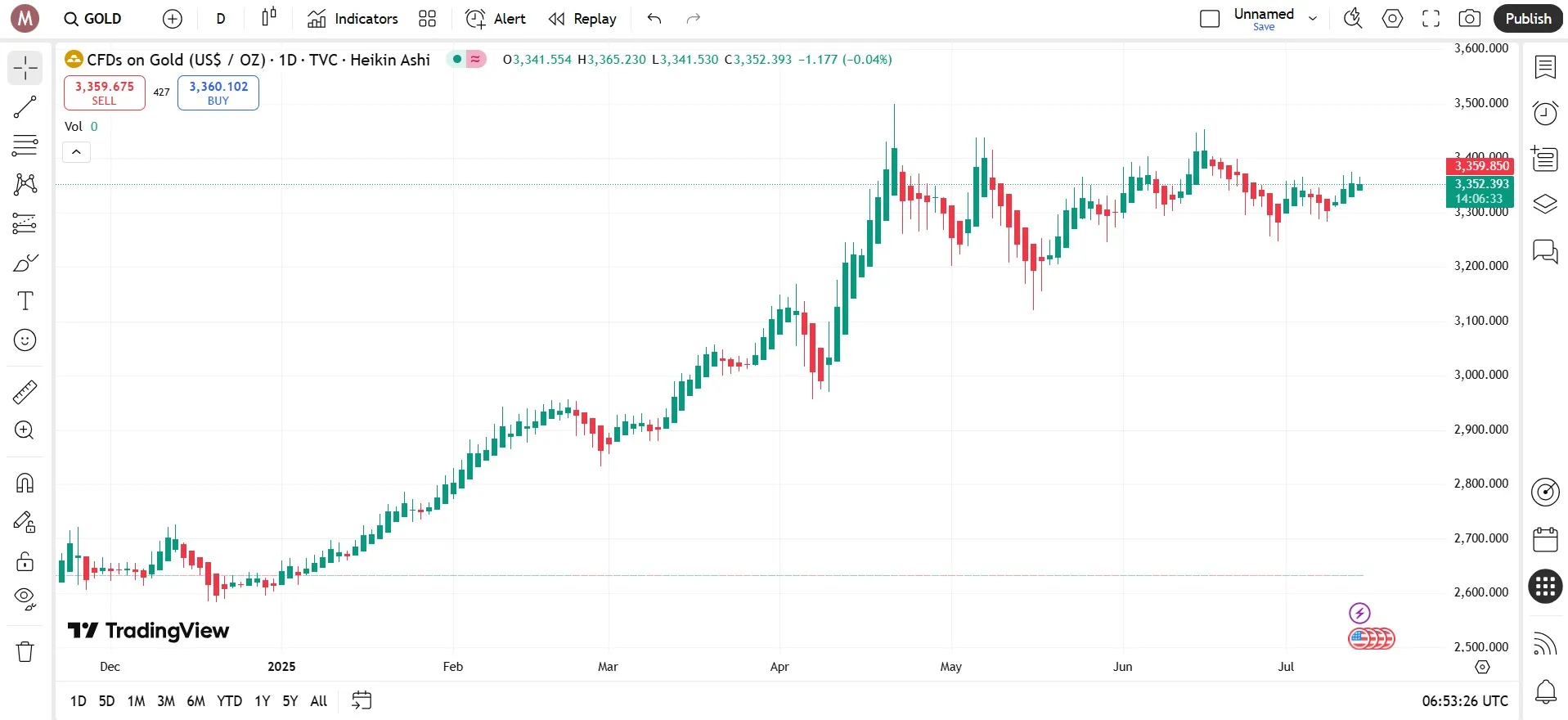Toggle magnet mode on
The width and height of the screenshot is (1568, 720).
(x=25, y=483)
